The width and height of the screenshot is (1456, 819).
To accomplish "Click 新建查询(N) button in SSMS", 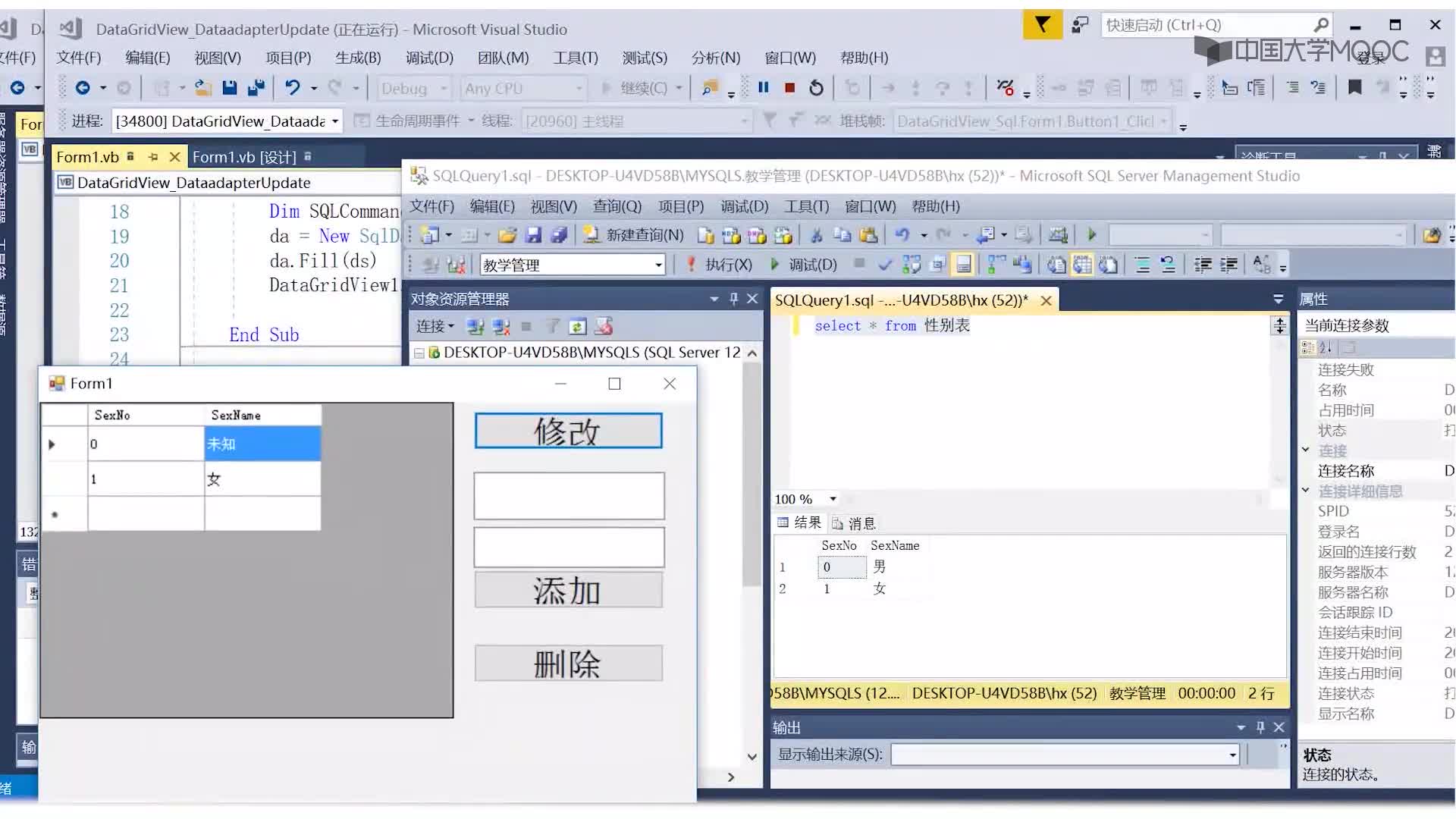I will point(634,236).
